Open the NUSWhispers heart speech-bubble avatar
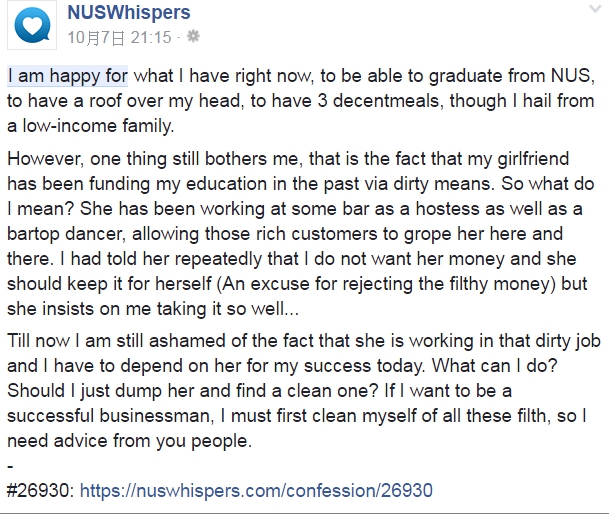The height and width of the screenshot is (514, 609). click(32, 25)
